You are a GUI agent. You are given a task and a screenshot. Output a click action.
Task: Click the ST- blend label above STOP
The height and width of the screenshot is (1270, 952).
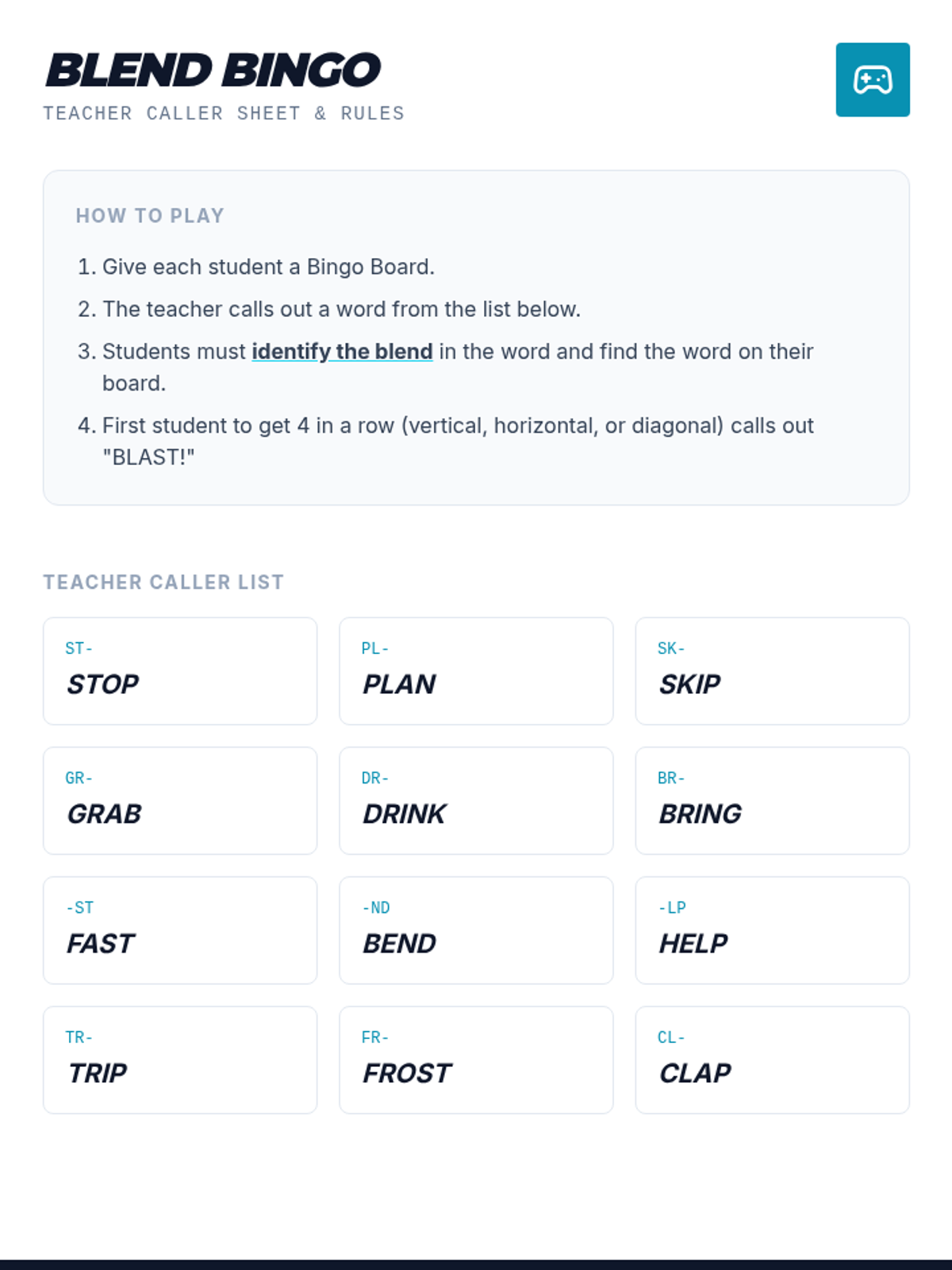(x=79, y=648)
